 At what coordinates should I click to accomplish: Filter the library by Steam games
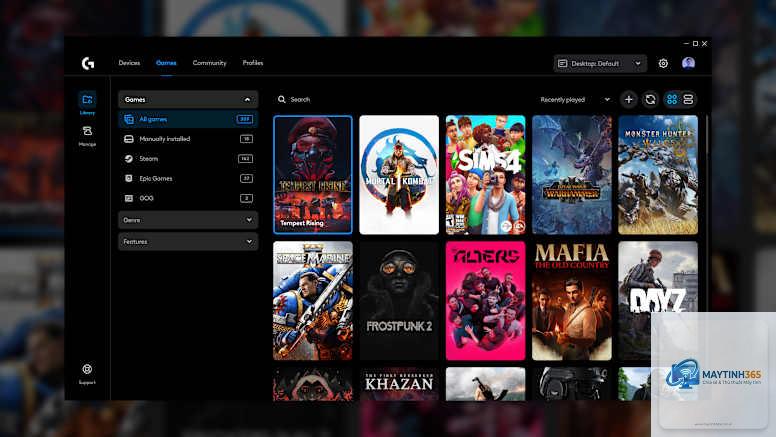pos(188,158)
